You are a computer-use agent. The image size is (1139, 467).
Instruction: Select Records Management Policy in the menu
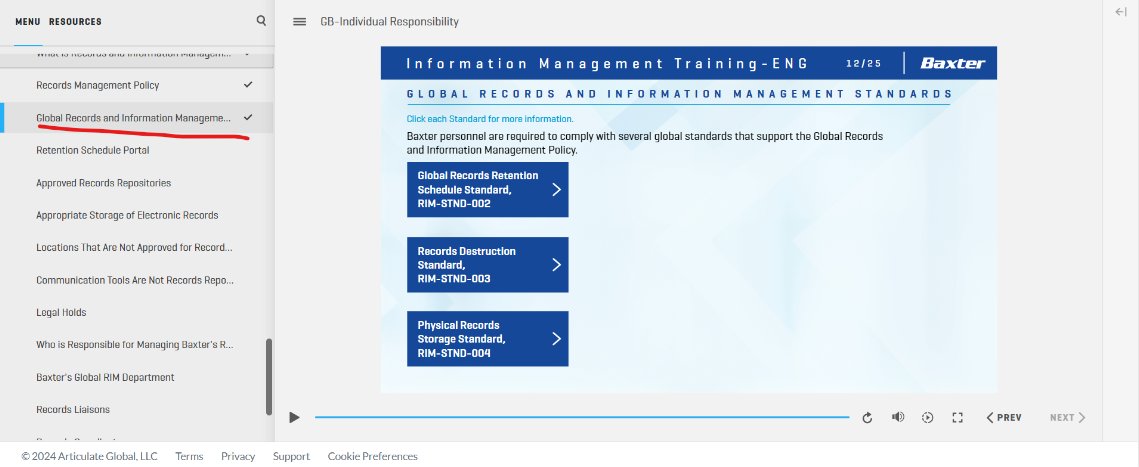[137, 85]
